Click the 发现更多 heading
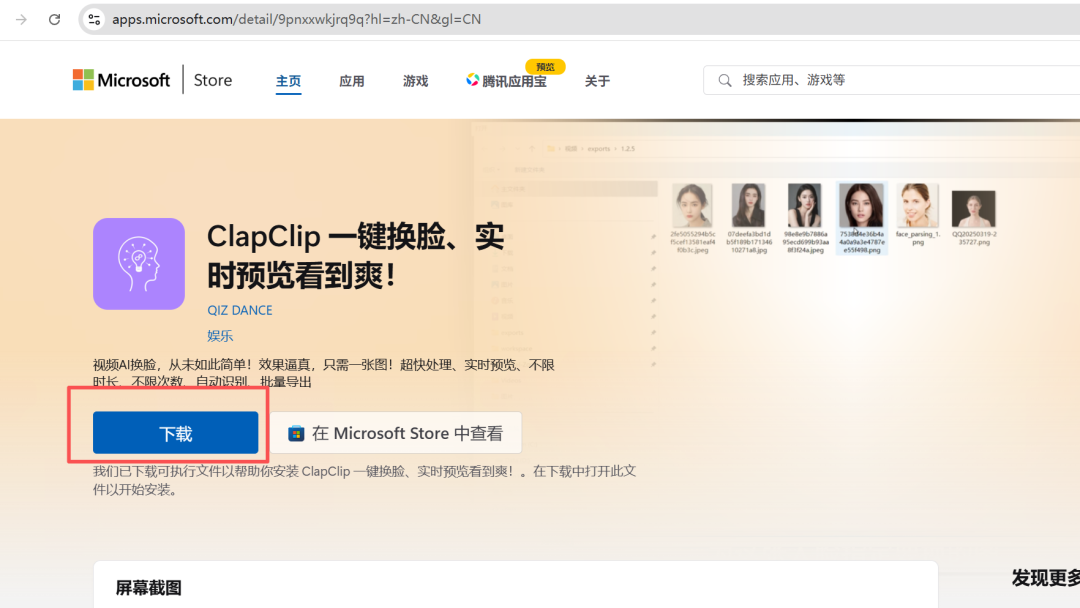 [1046, 578]
